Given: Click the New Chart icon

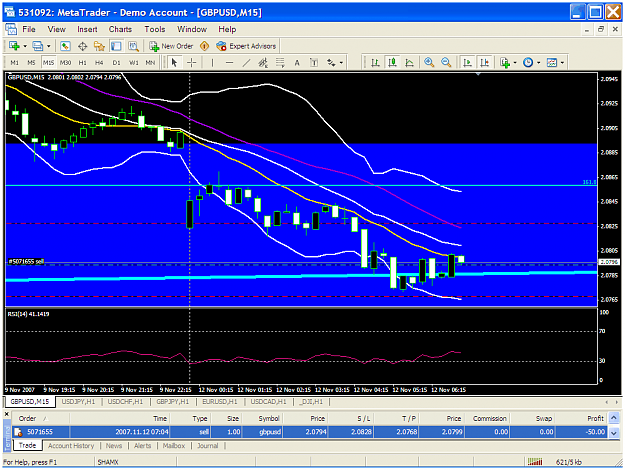Looking at the screenshot, I should 14,46.
